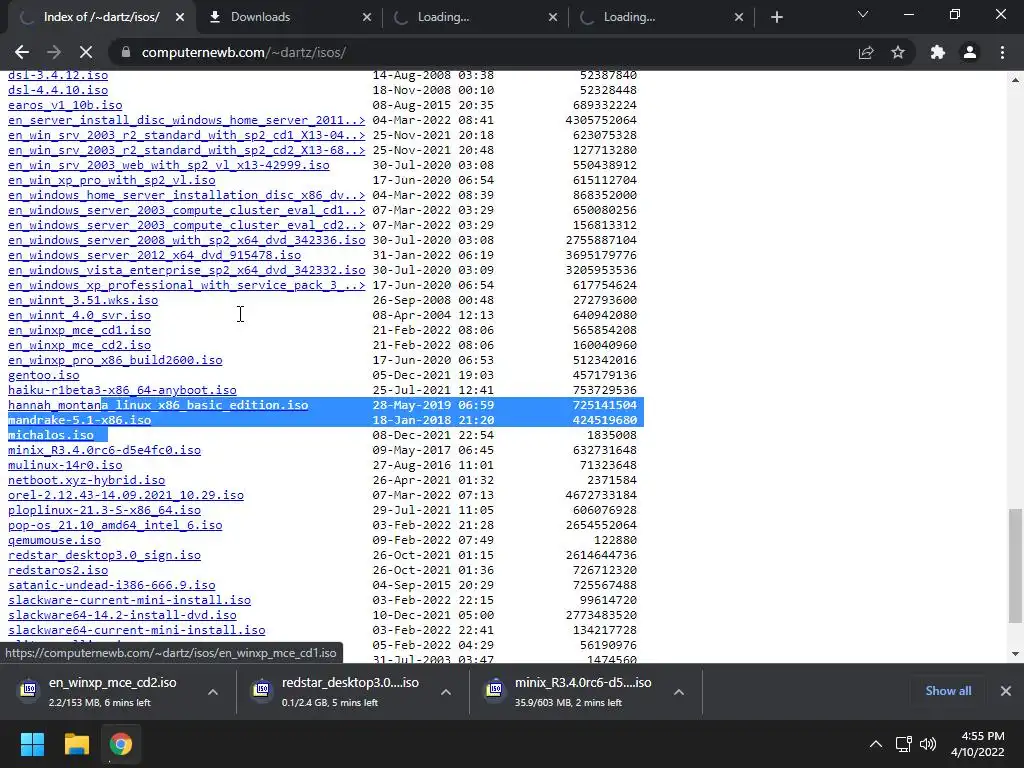Click redstar_desktop3.0 download file icon

click(261, 690)
